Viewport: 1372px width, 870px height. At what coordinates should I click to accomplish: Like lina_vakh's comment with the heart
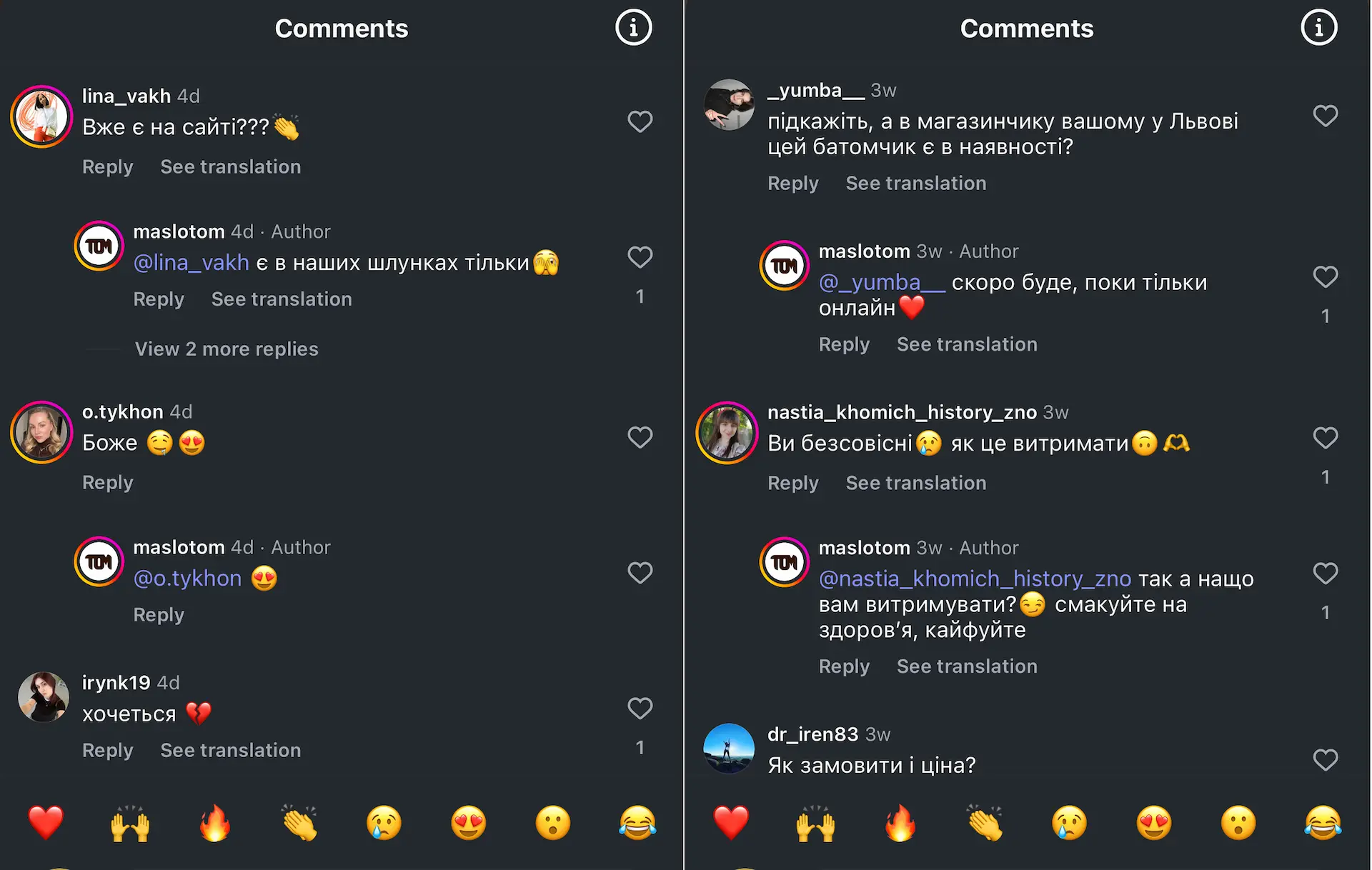640,121
